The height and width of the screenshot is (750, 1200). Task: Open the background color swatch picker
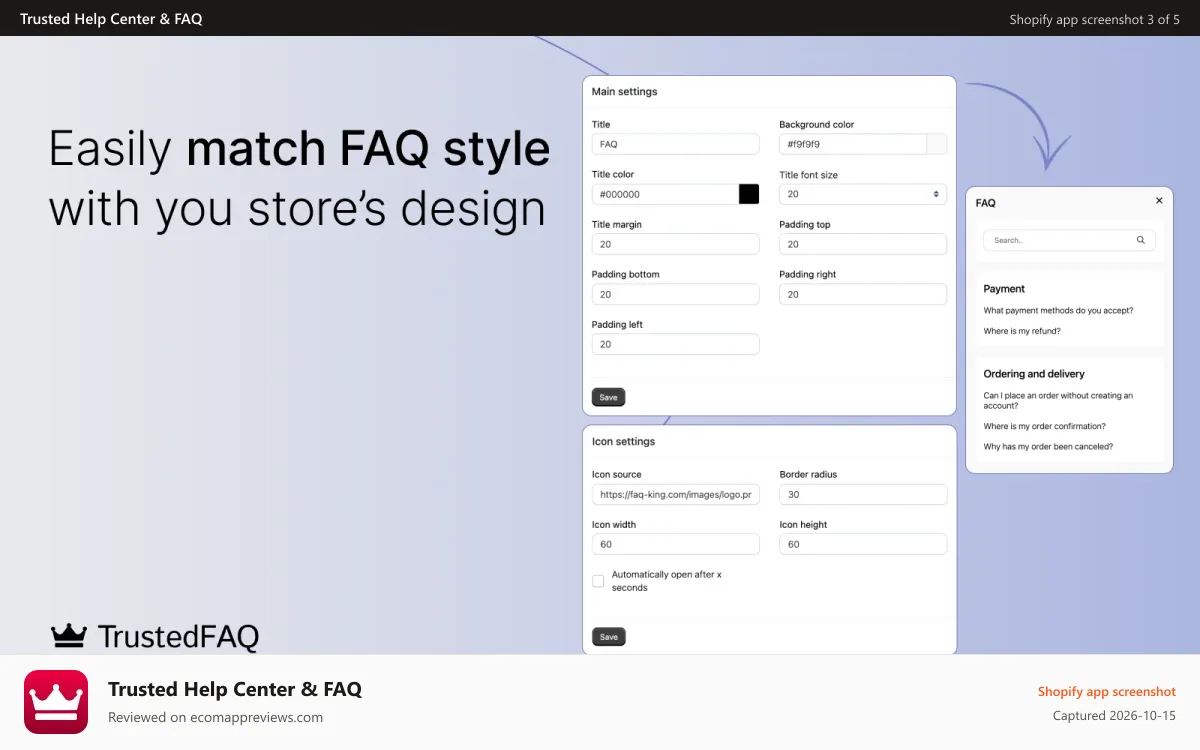click(937, 144)
